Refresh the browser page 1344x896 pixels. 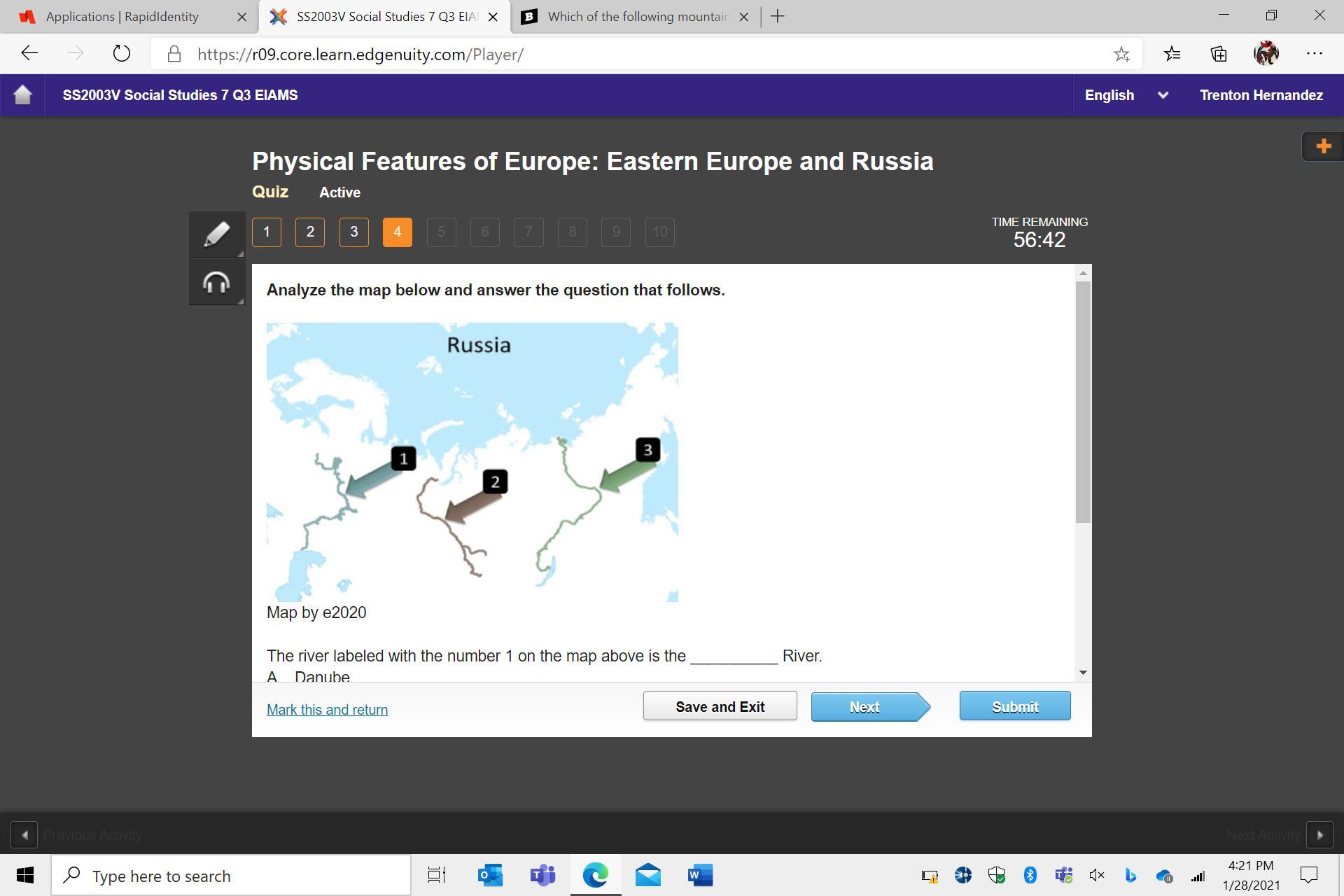(x=121, y=54)
